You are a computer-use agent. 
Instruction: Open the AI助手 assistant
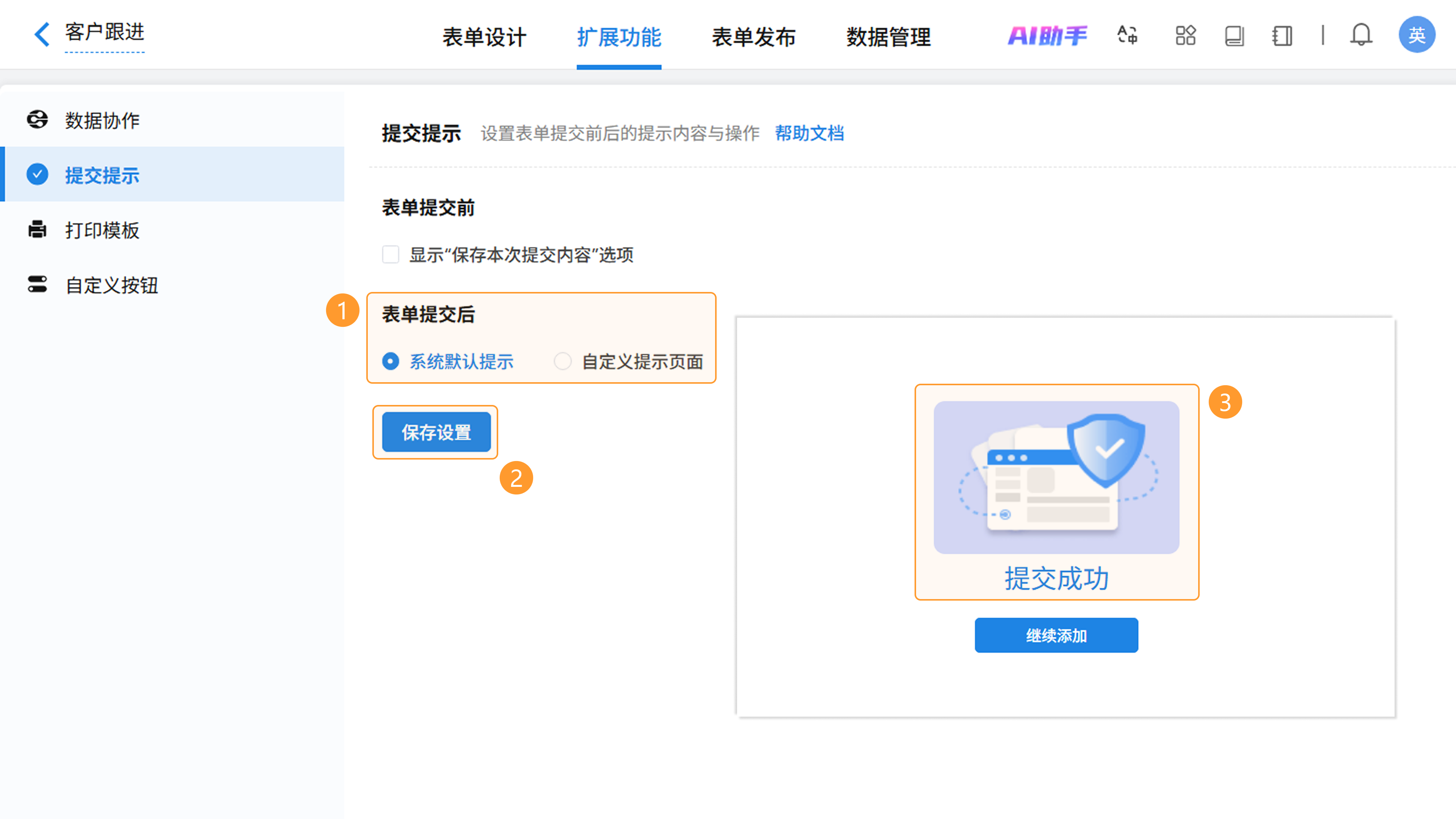click(x=1047, y=36)
